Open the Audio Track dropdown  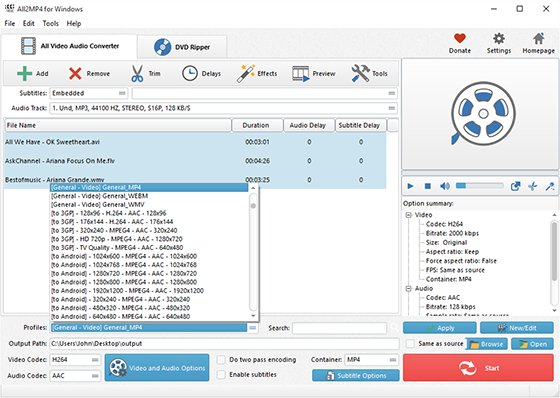(224, 108)
